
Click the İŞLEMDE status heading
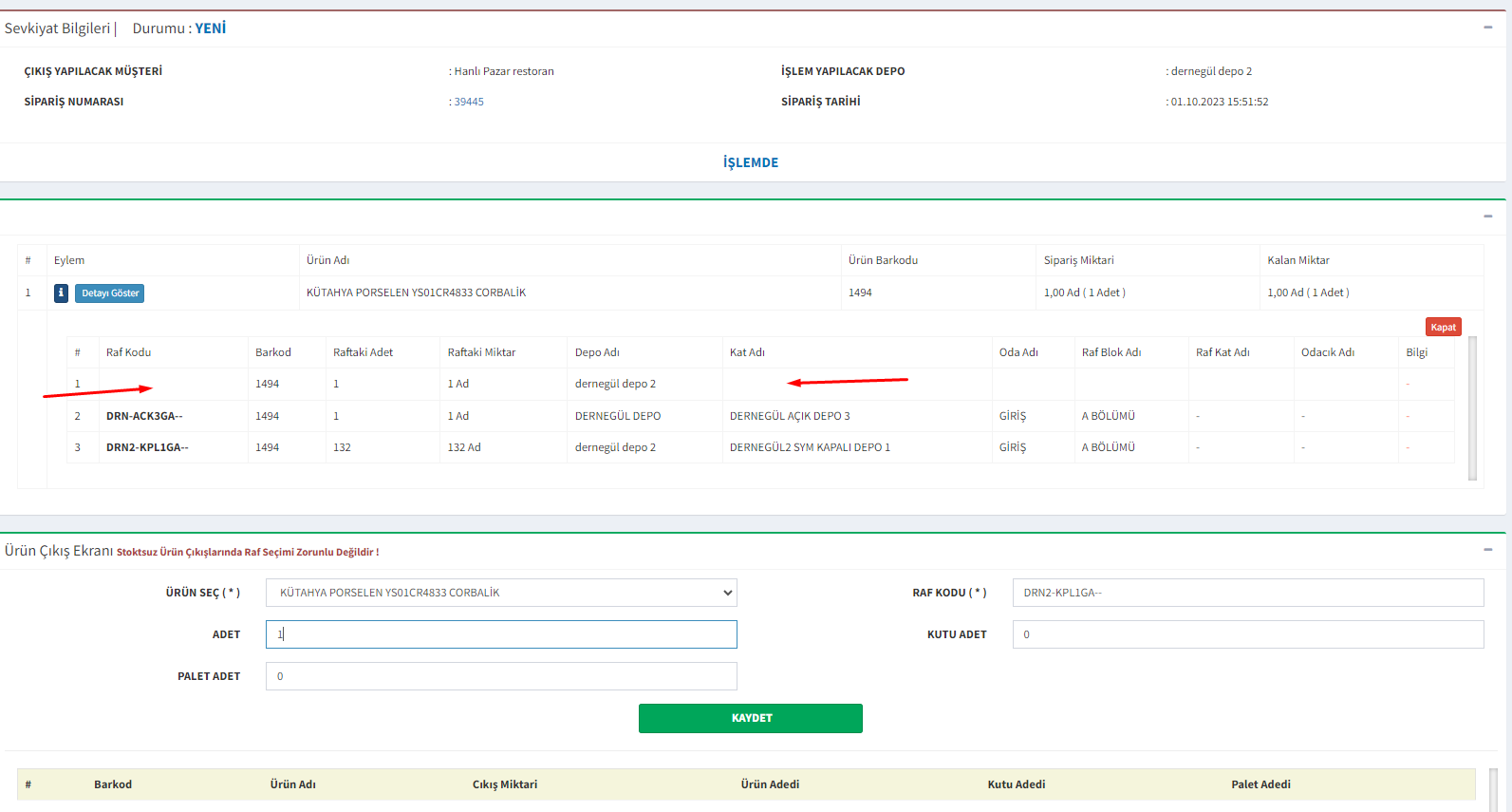(750, 162)
